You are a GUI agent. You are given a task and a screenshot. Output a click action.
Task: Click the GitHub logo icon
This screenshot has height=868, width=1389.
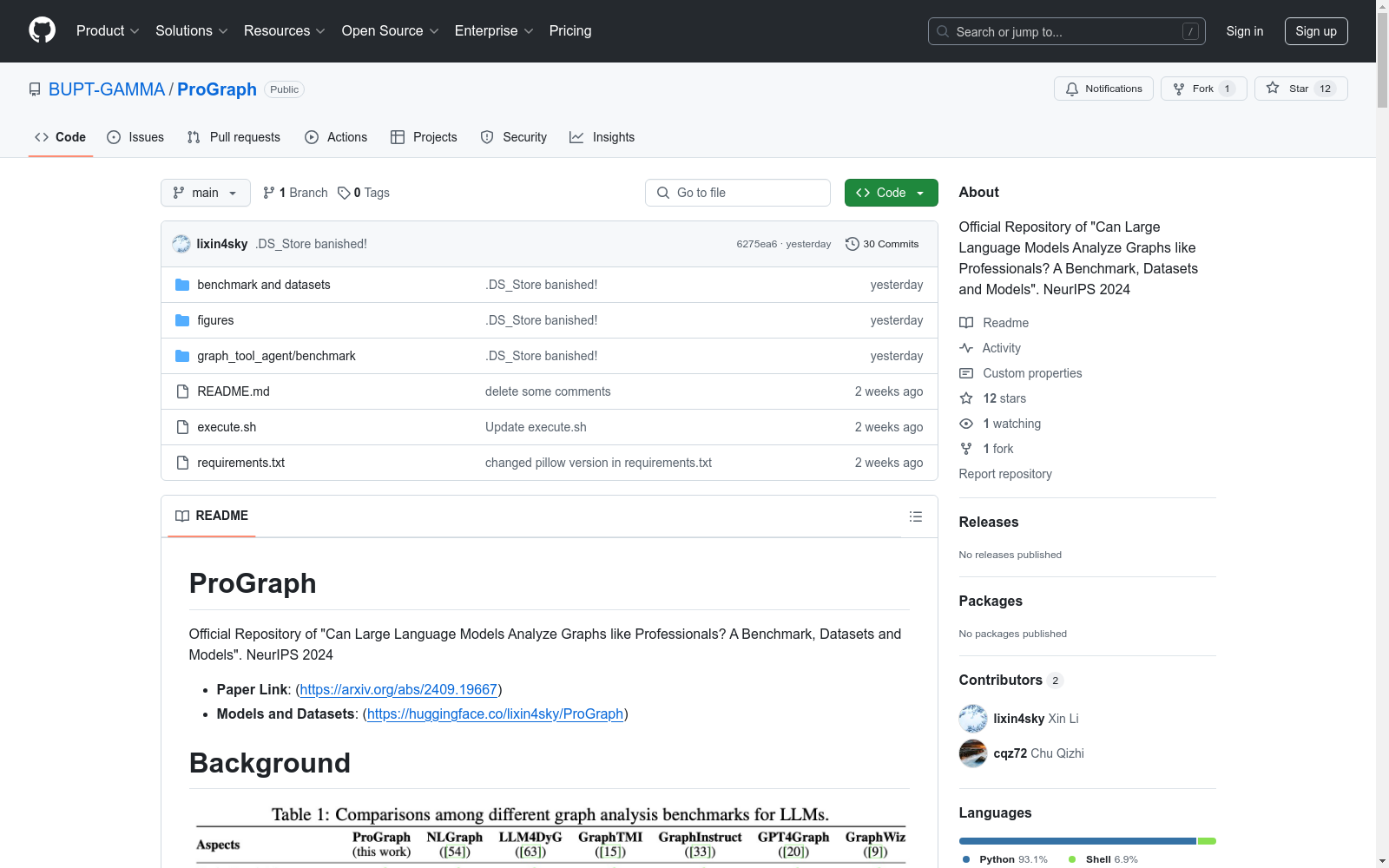42,30
